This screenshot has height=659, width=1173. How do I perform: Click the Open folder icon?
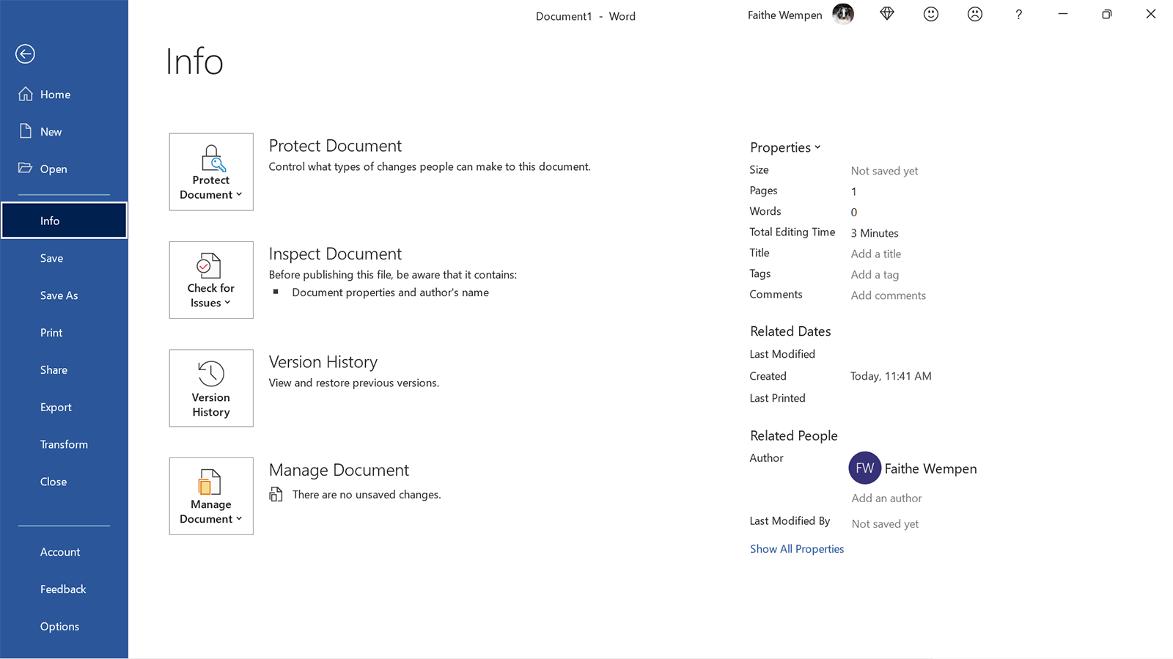click(x=25, y=168)
